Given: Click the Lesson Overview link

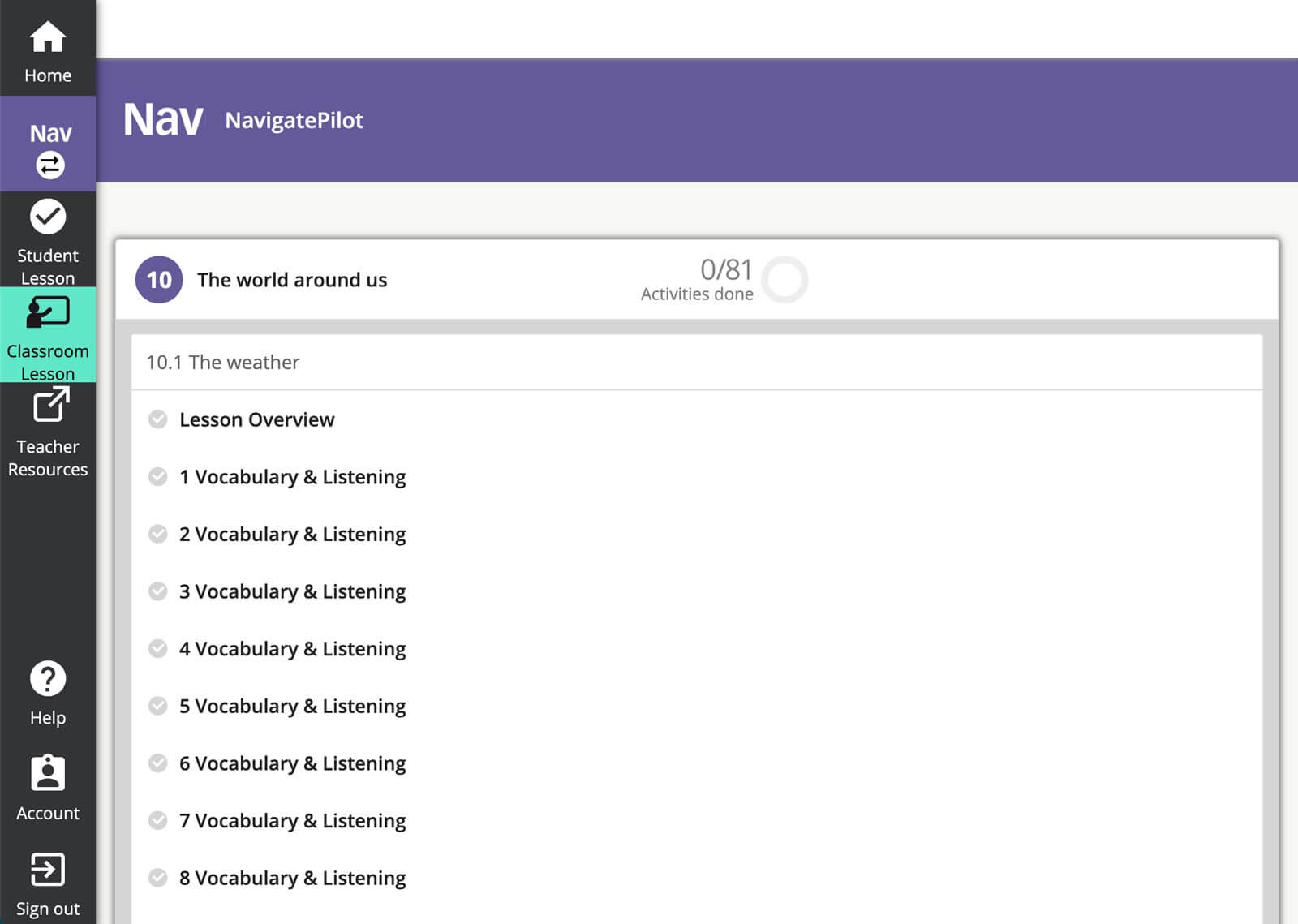Looking at the screenshot, I should 256,419.
